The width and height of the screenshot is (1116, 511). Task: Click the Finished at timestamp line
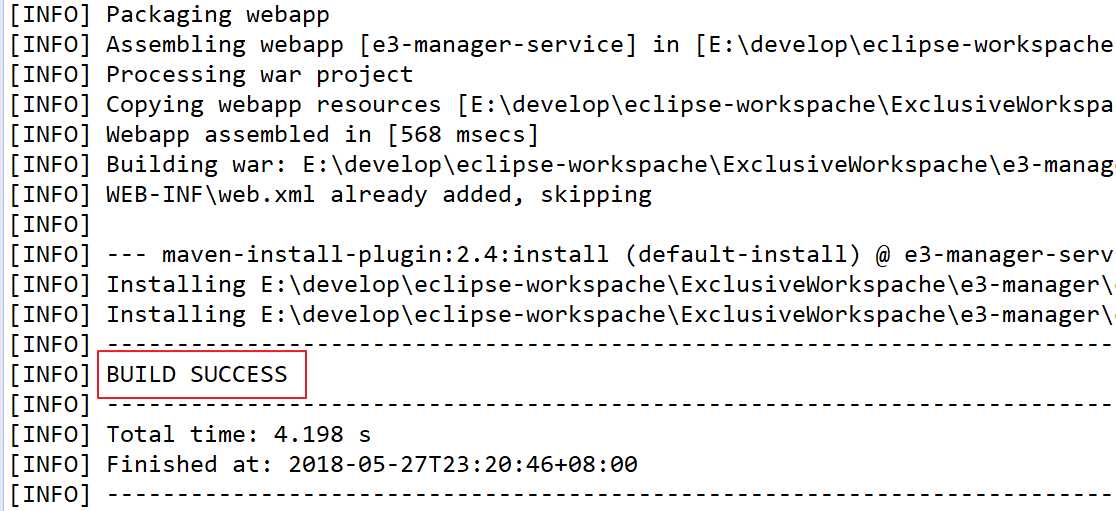(323, 464)
